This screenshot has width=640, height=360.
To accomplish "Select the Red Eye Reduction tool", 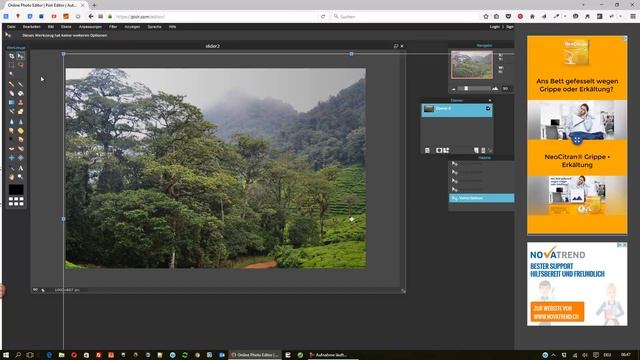I will click(11, 149).
